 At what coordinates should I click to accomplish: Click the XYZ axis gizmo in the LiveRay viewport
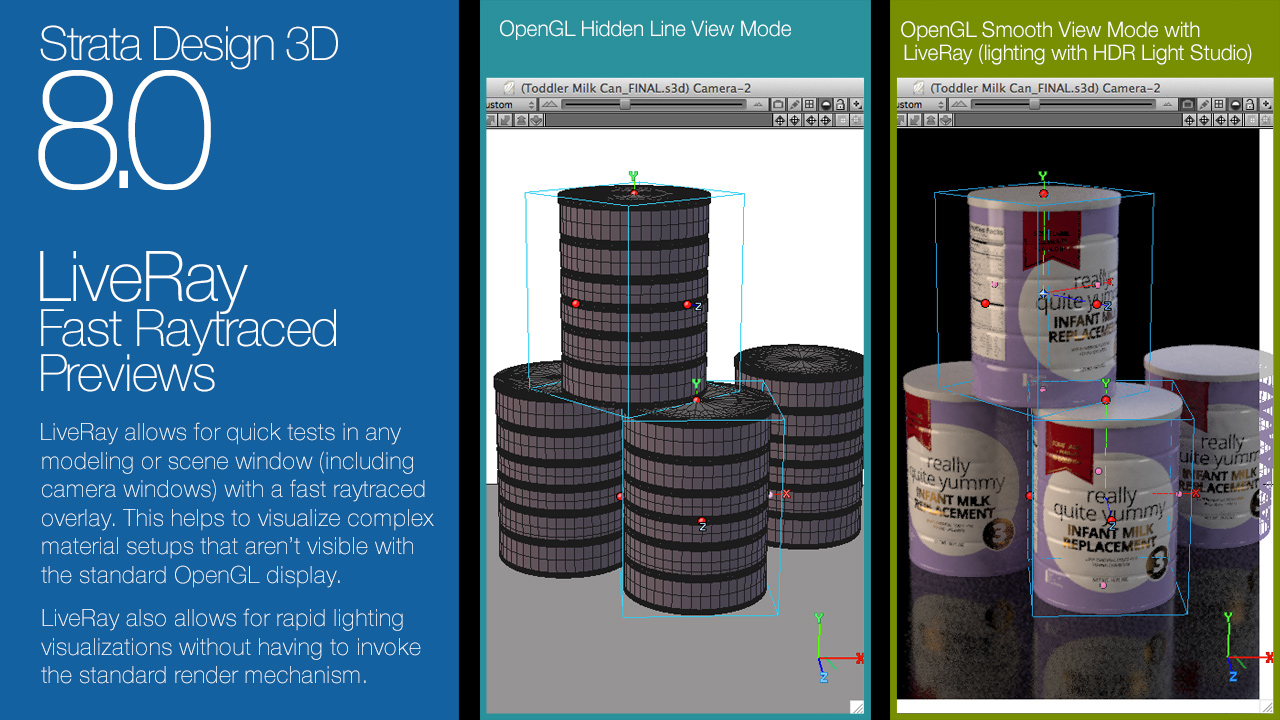[x=1247, y=648]
